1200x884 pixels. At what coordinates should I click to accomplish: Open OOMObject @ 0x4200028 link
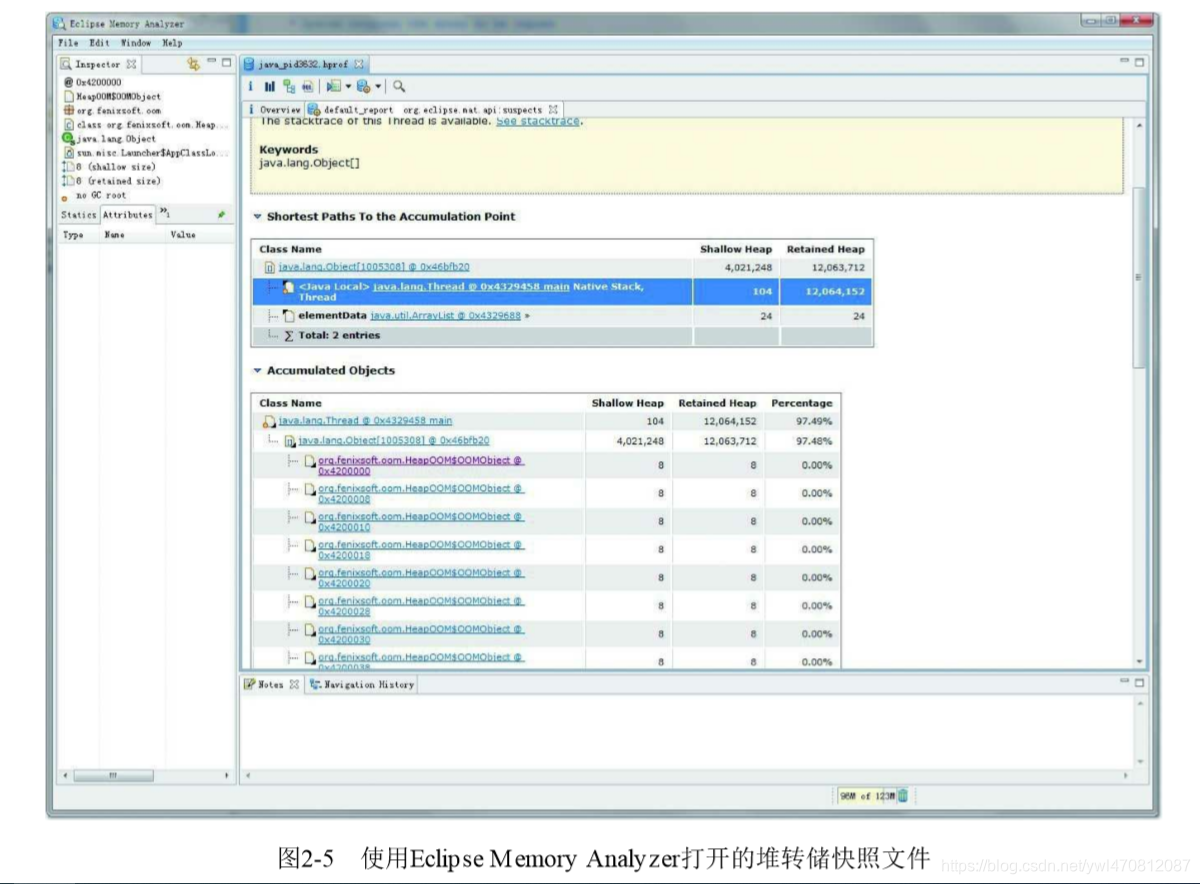coord(420,605)
